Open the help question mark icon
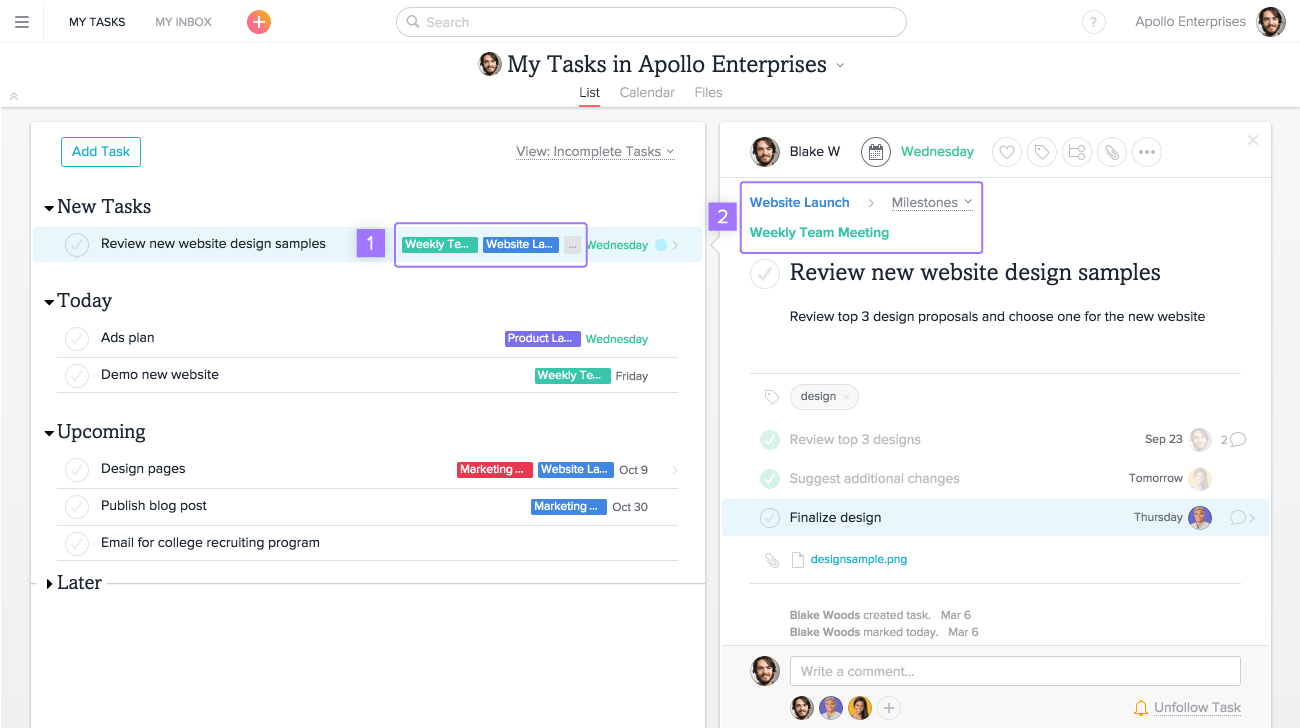This screenshot has width=1300, height=728. pyautogui.click(x=1093, y=22)
